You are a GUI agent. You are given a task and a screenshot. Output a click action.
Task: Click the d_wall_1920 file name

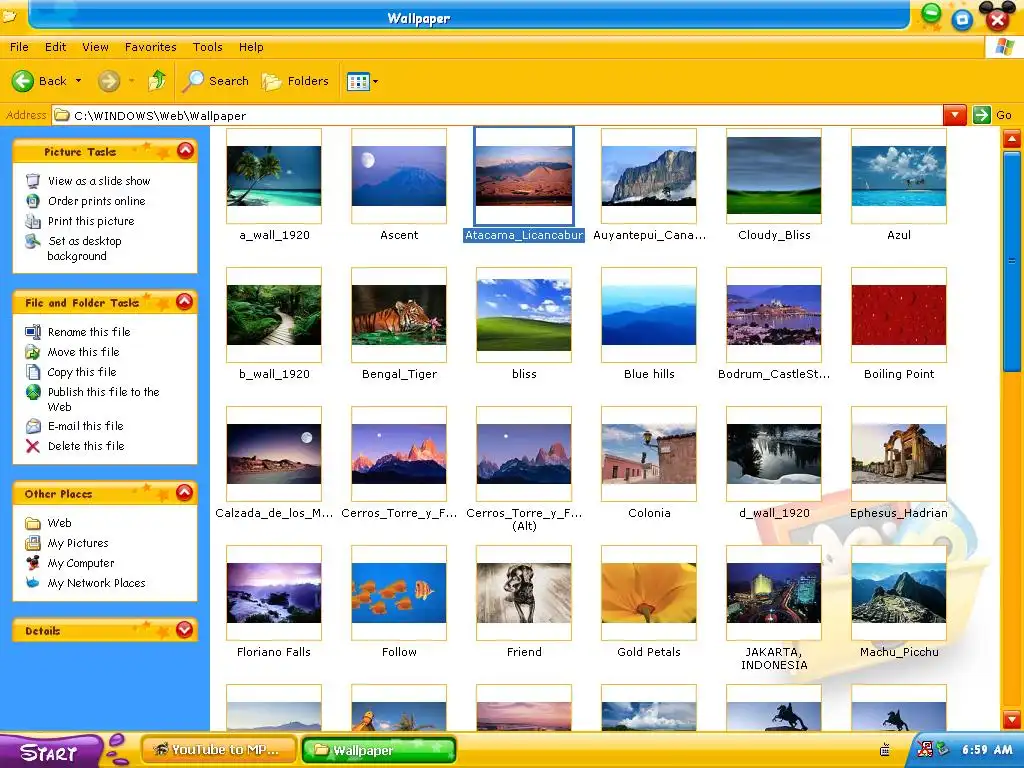coord(774,513)
